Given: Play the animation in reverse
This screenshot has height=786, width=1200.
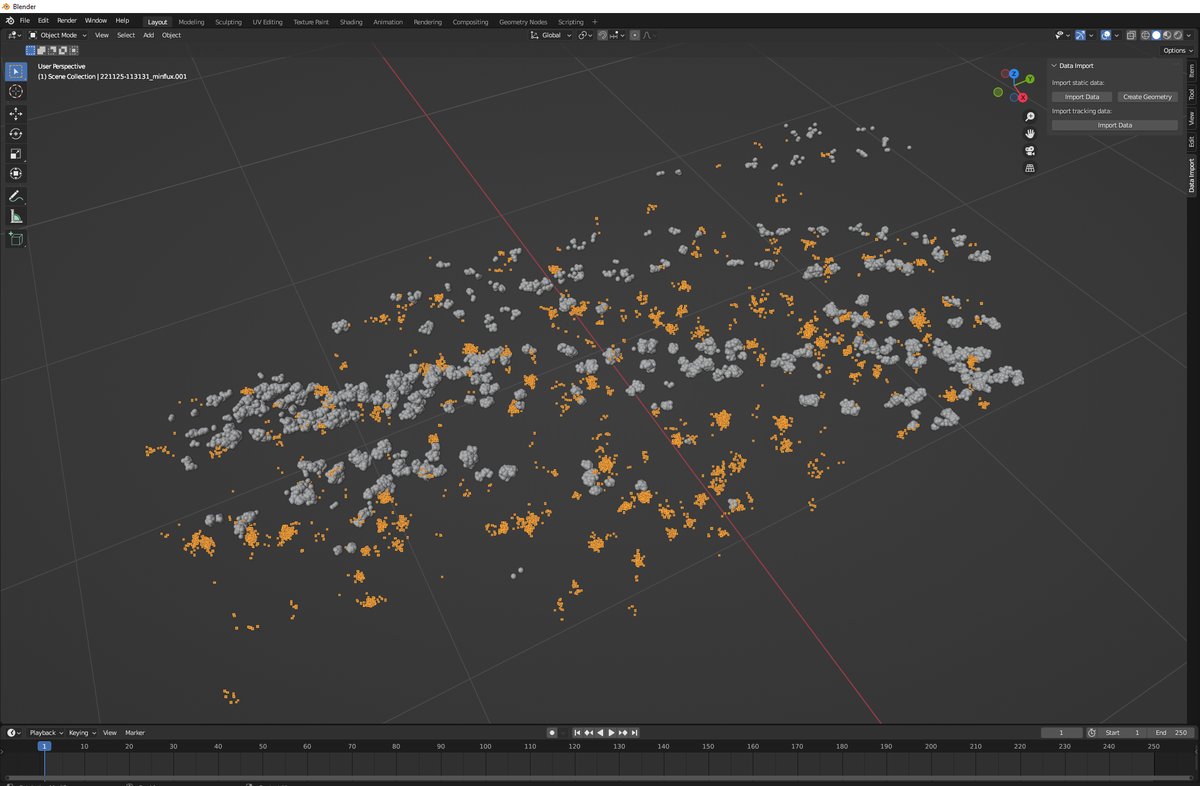Looking at the screenshot, I should (600, 733).
